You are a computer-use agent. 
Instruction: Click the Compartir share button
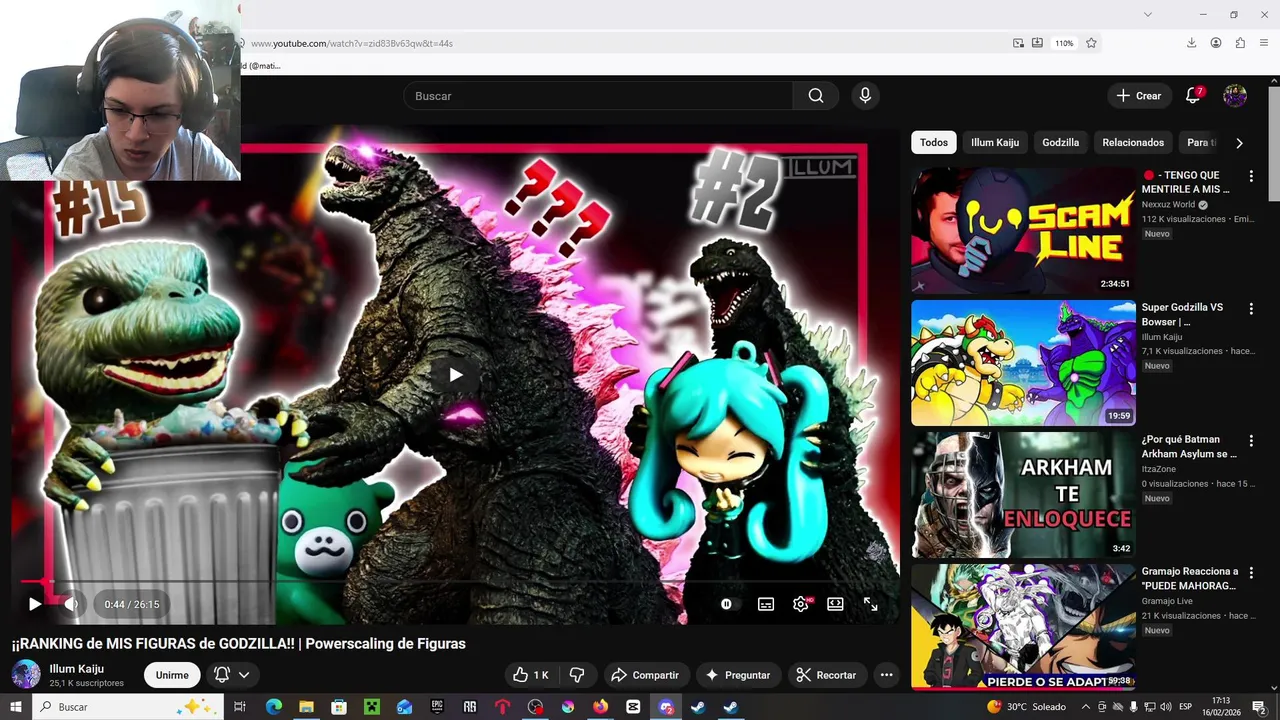point(645,675)
